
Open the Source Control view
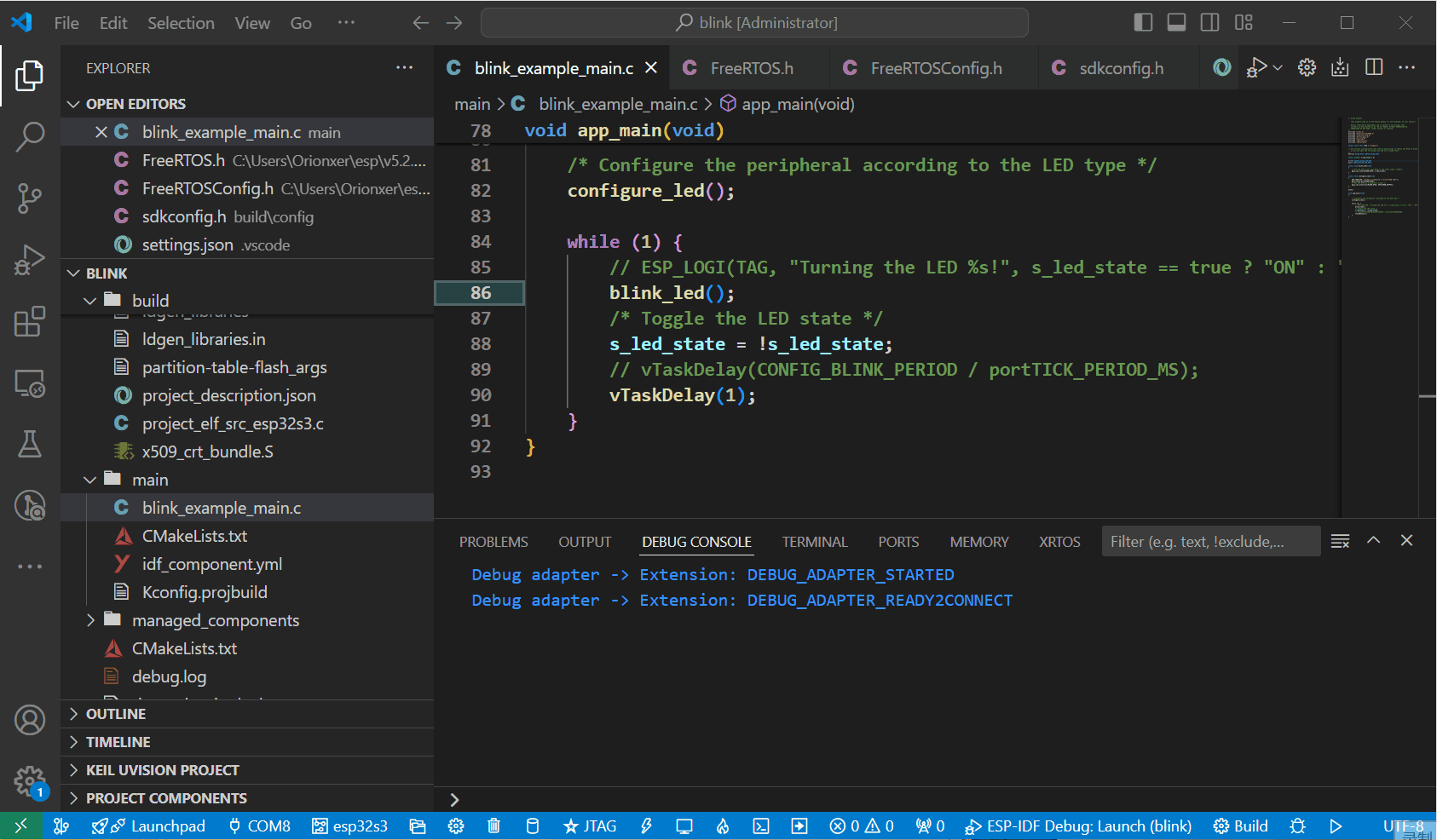30,198
